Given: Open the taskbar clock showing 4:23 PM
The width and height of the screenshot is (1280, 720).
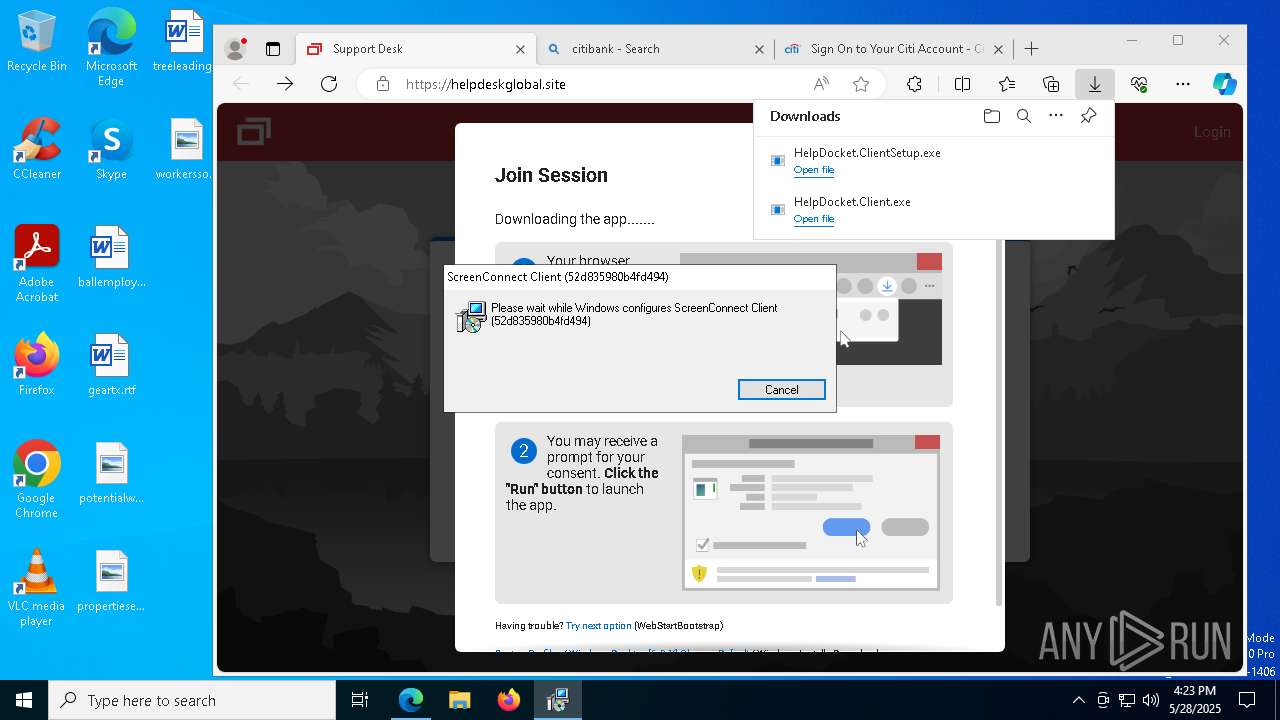Looking at the screenshot, I should 1194,700.
